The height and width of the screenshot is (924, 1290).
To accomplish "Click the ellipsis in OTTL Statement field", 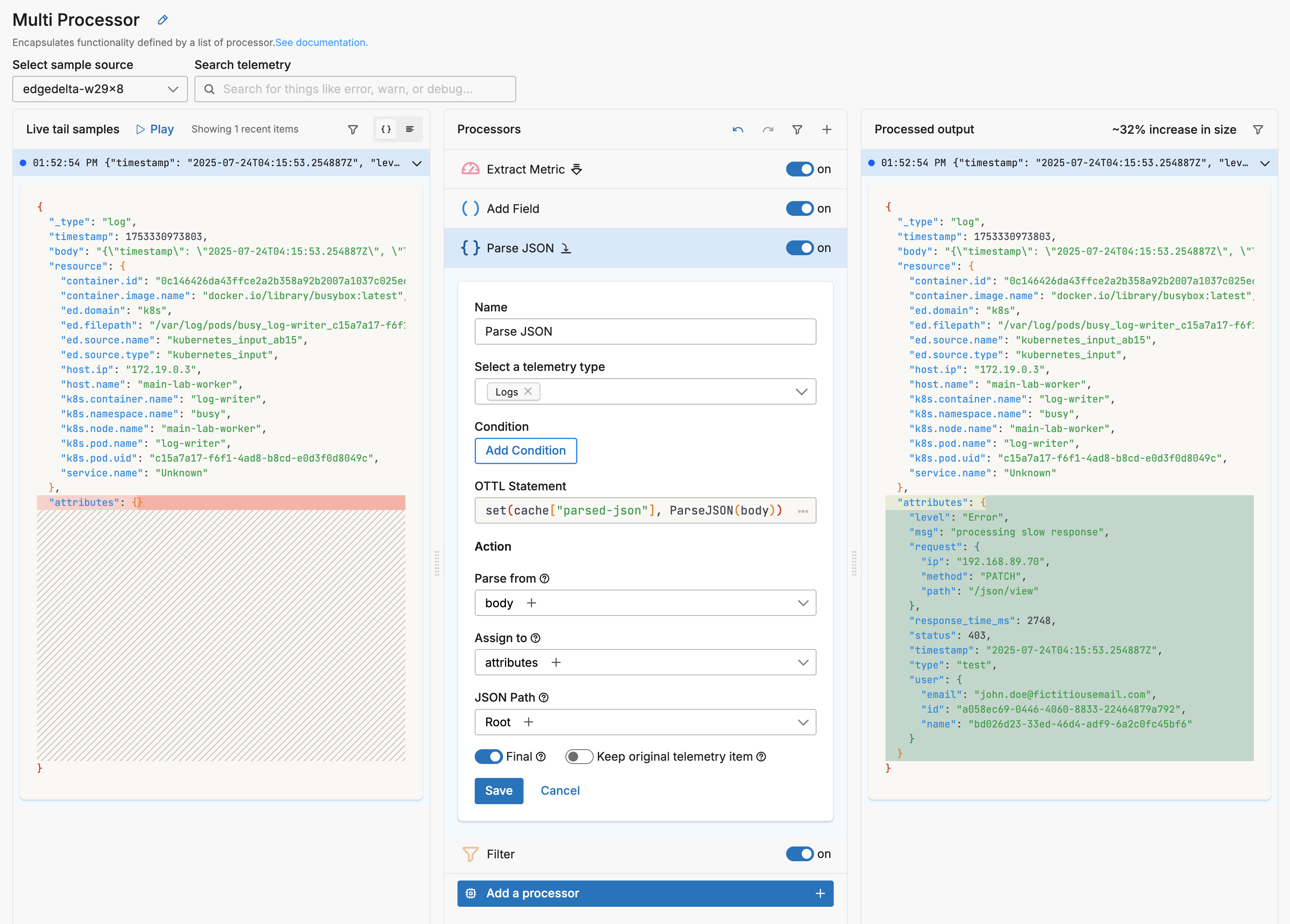I will (803, 511).
